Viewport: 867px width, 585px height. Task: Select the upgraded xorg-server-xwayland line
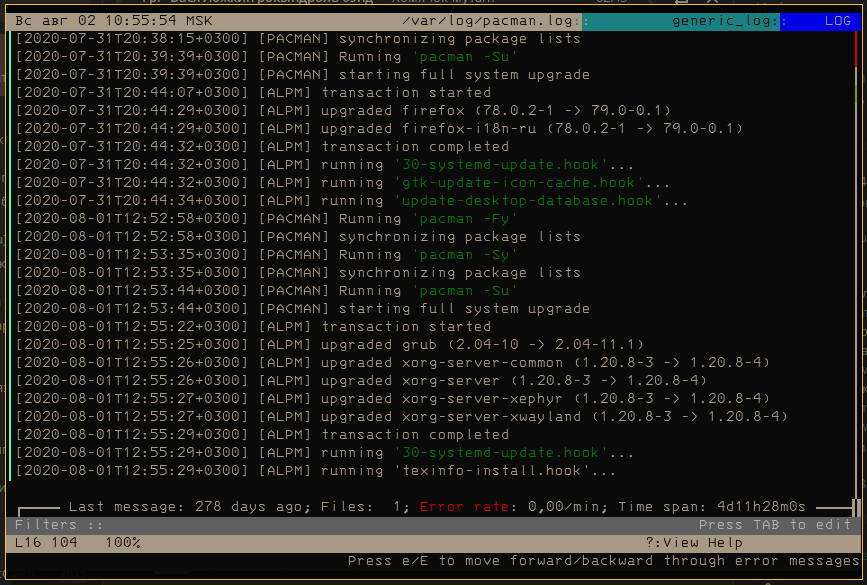click(x=401, y=416)
